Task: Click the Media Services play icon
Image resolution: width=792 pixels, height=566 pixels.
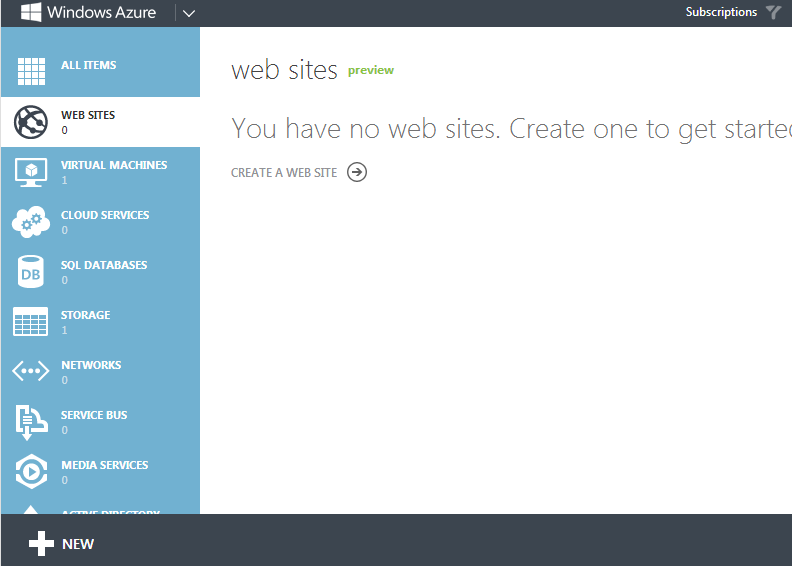Action: coord(31,471)
